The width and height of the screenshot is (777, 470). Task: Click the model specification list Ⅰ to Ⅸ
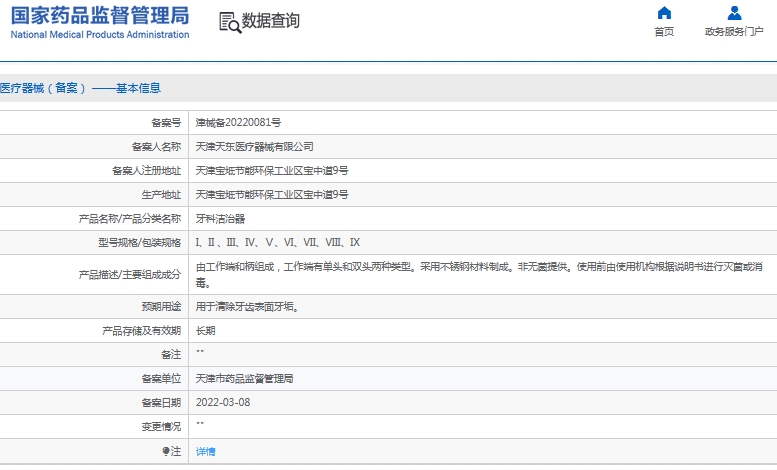[x=278, y=243]
